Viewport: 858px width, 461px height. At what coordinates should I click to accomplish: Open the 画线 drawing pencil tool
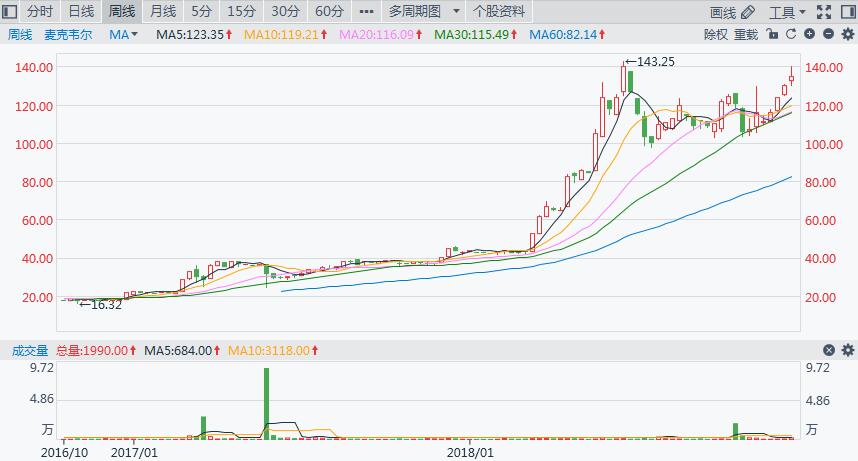coord(732,12)
